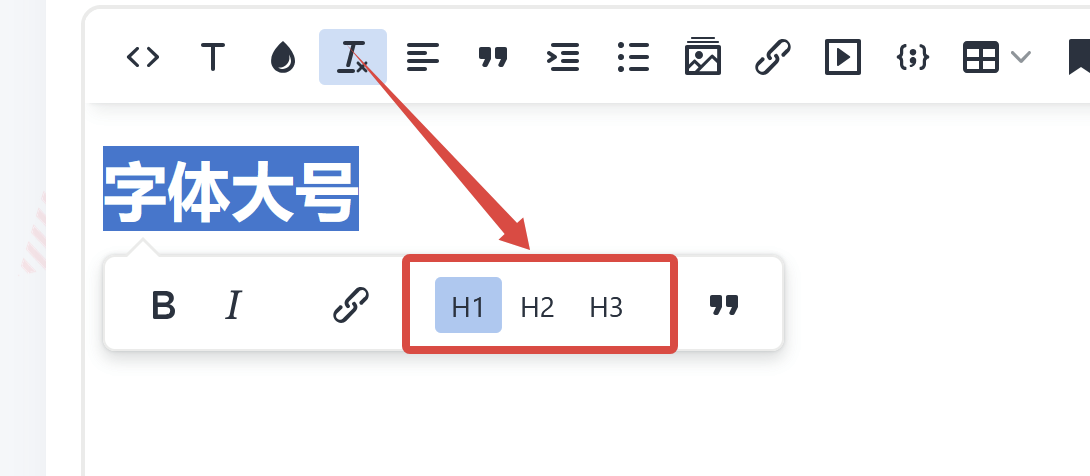Add a hyperlink from top toolbar
Viewport: 1090px width, 476px height.
click(773, 57)
